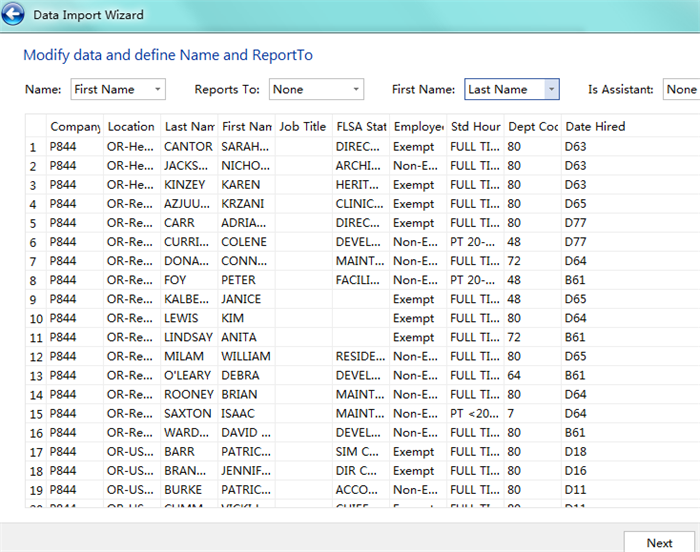This screenshot has height=552, width=700.
Task: Select the Dept Code column header
Action: click(532, 127)
